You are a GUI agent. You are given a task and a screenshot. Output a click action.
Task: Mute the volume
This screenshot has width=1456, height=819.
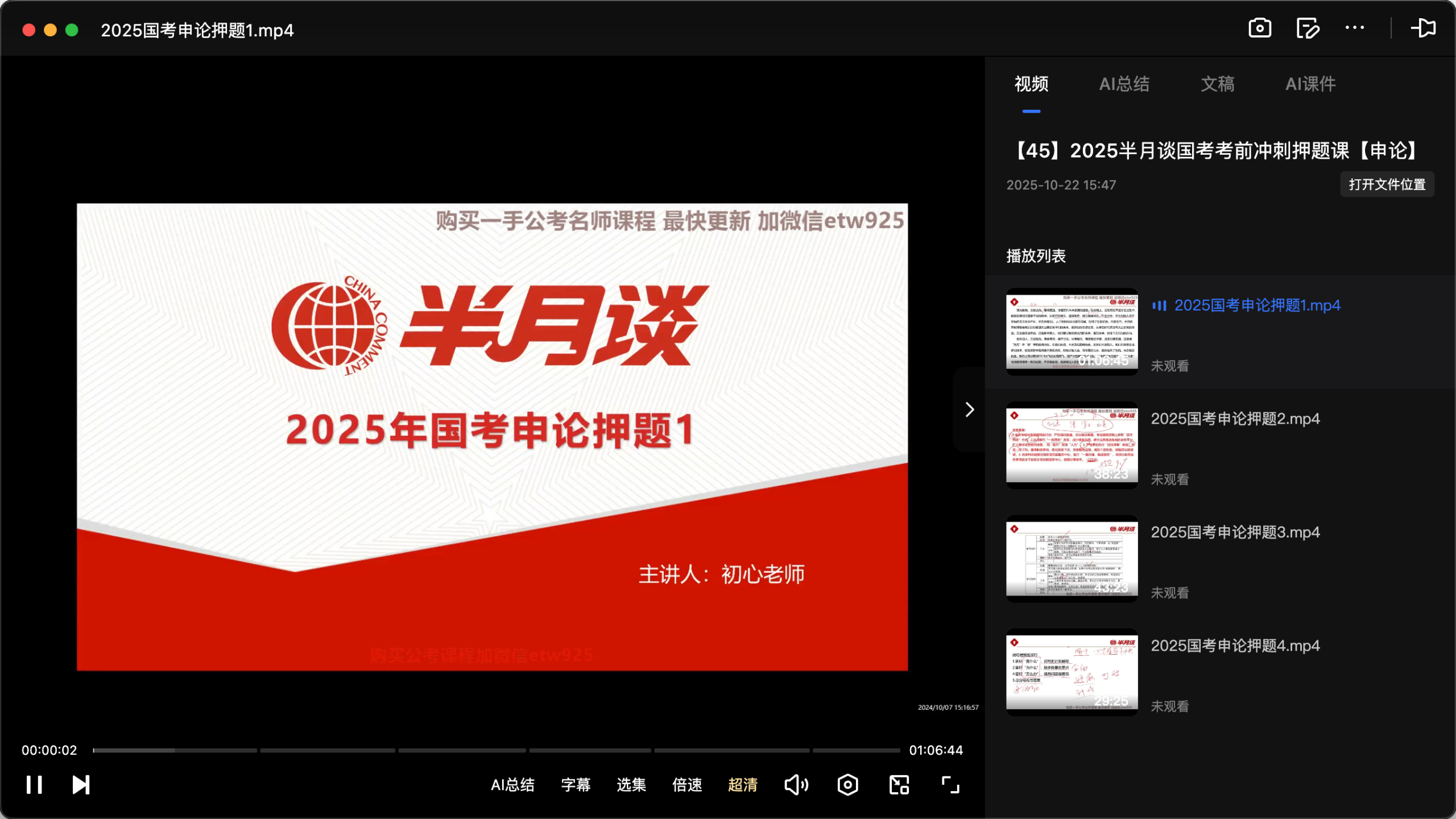point(796,785)
